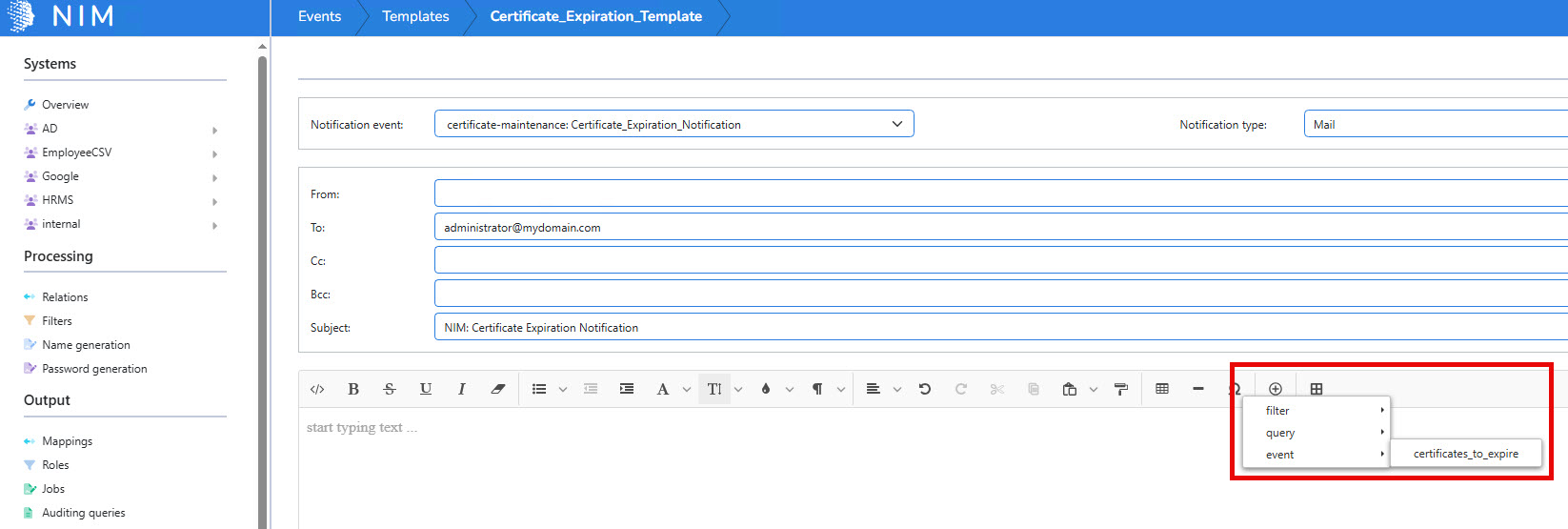Open text alignment tool
Image resolution: width=1568 pixels, height=529 pixels.
[873, 389]
